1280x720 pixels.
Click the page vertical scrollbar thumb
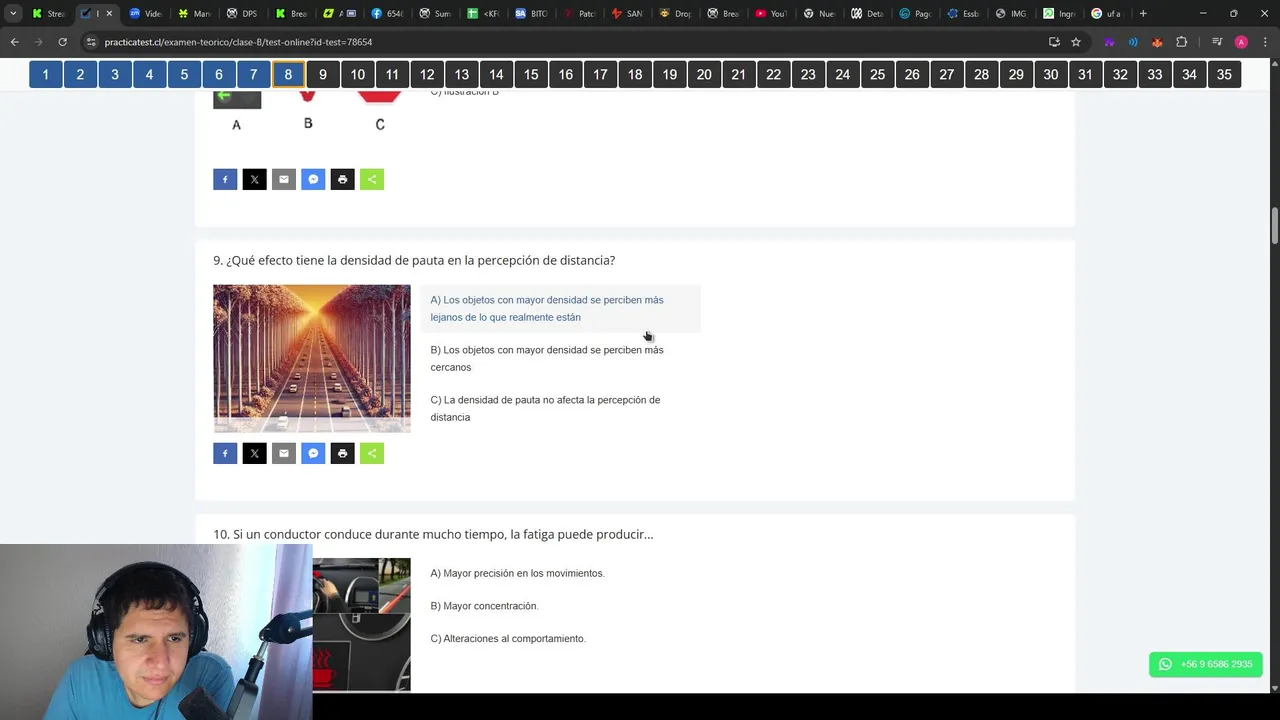point(1274,225)
